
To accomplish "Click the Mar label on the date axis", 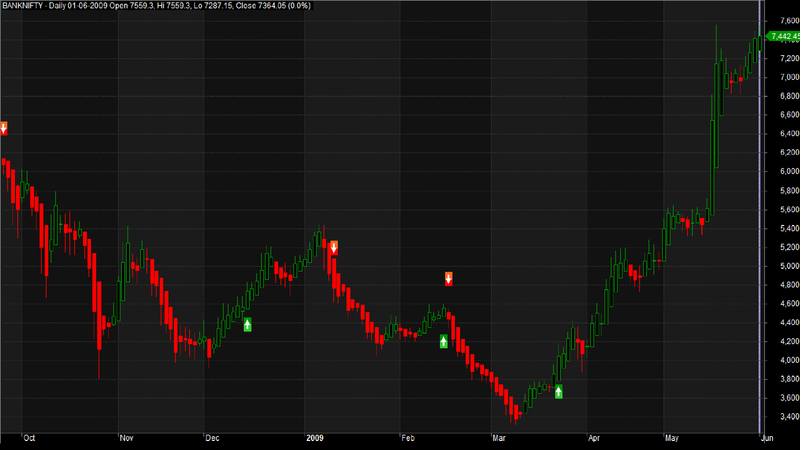I will point(499,438).
